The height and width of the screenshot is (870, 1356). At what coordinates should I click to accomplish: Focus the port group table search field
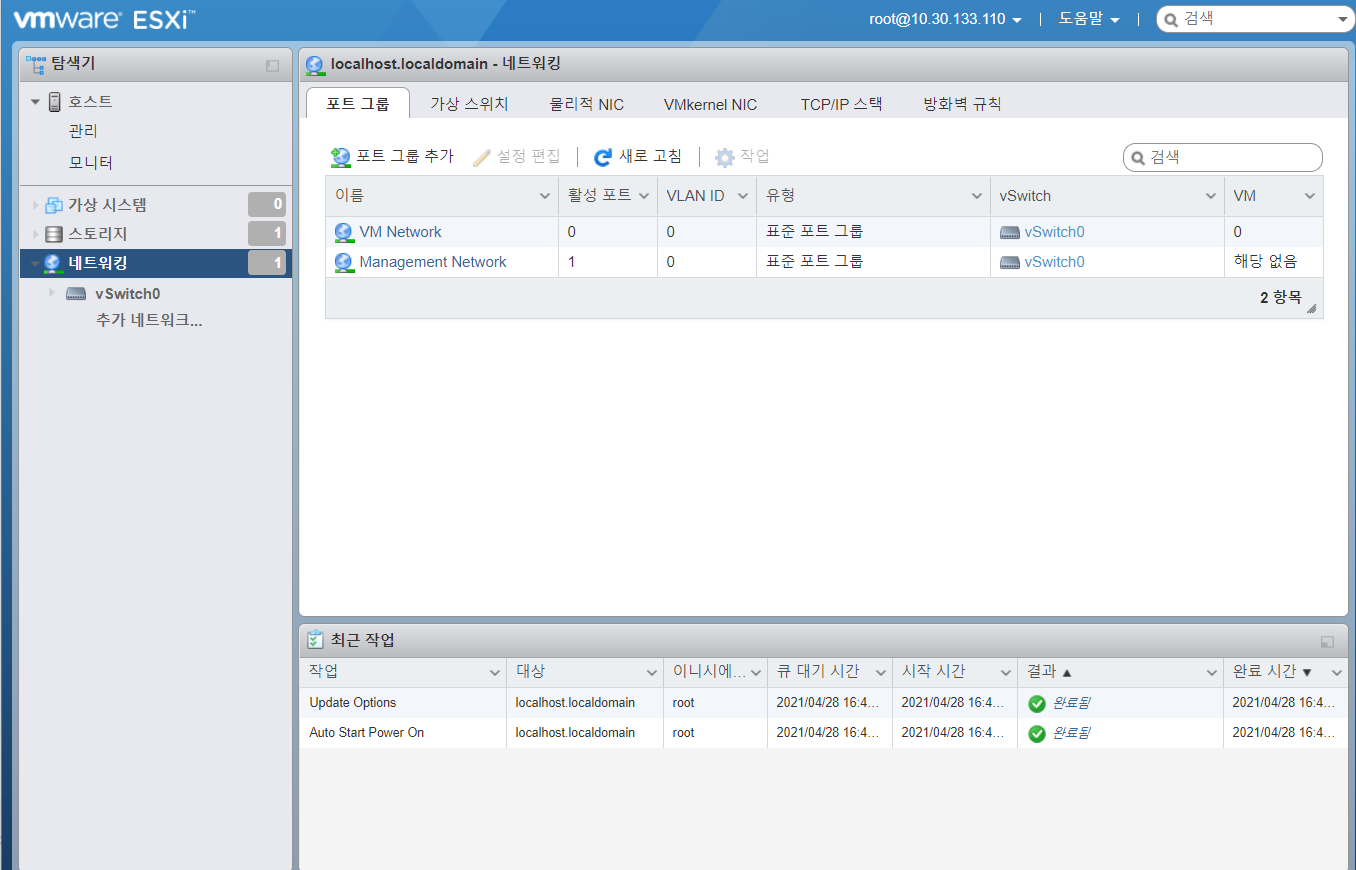tap(1222, 158)
